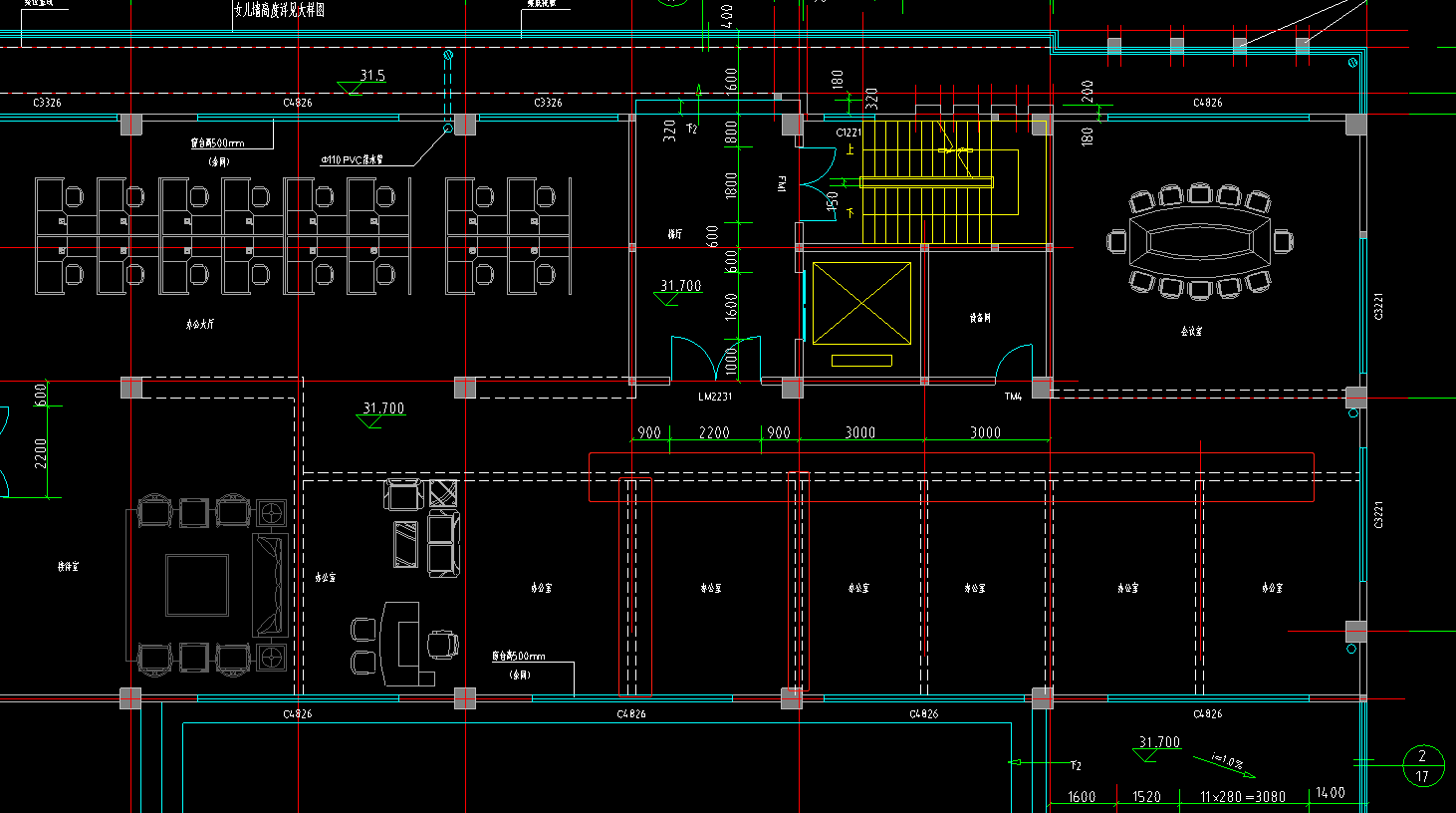1456x813 pixels.
Task: Click the Φ110 PVC排水管 callout text
Action: click(x=352, y=159)
